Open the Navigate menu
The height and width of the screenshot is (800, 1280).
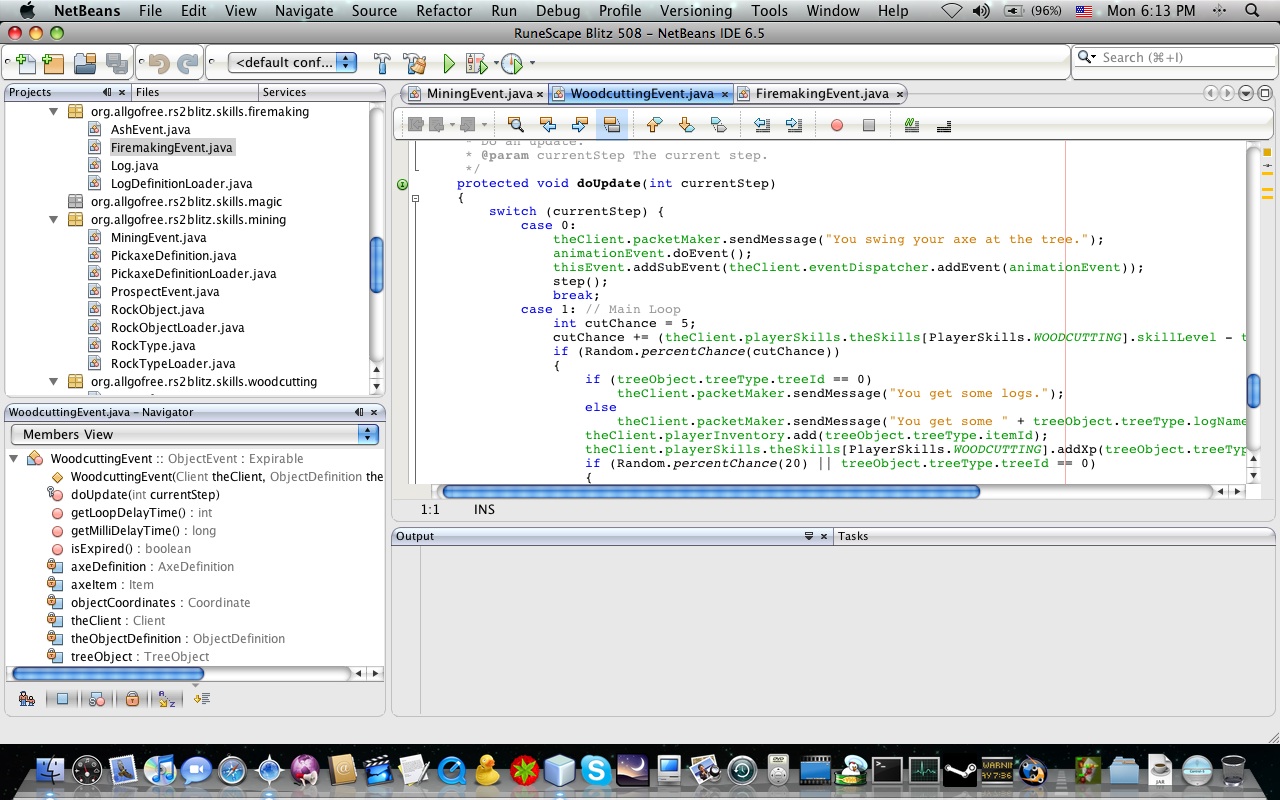coord(305,11)
